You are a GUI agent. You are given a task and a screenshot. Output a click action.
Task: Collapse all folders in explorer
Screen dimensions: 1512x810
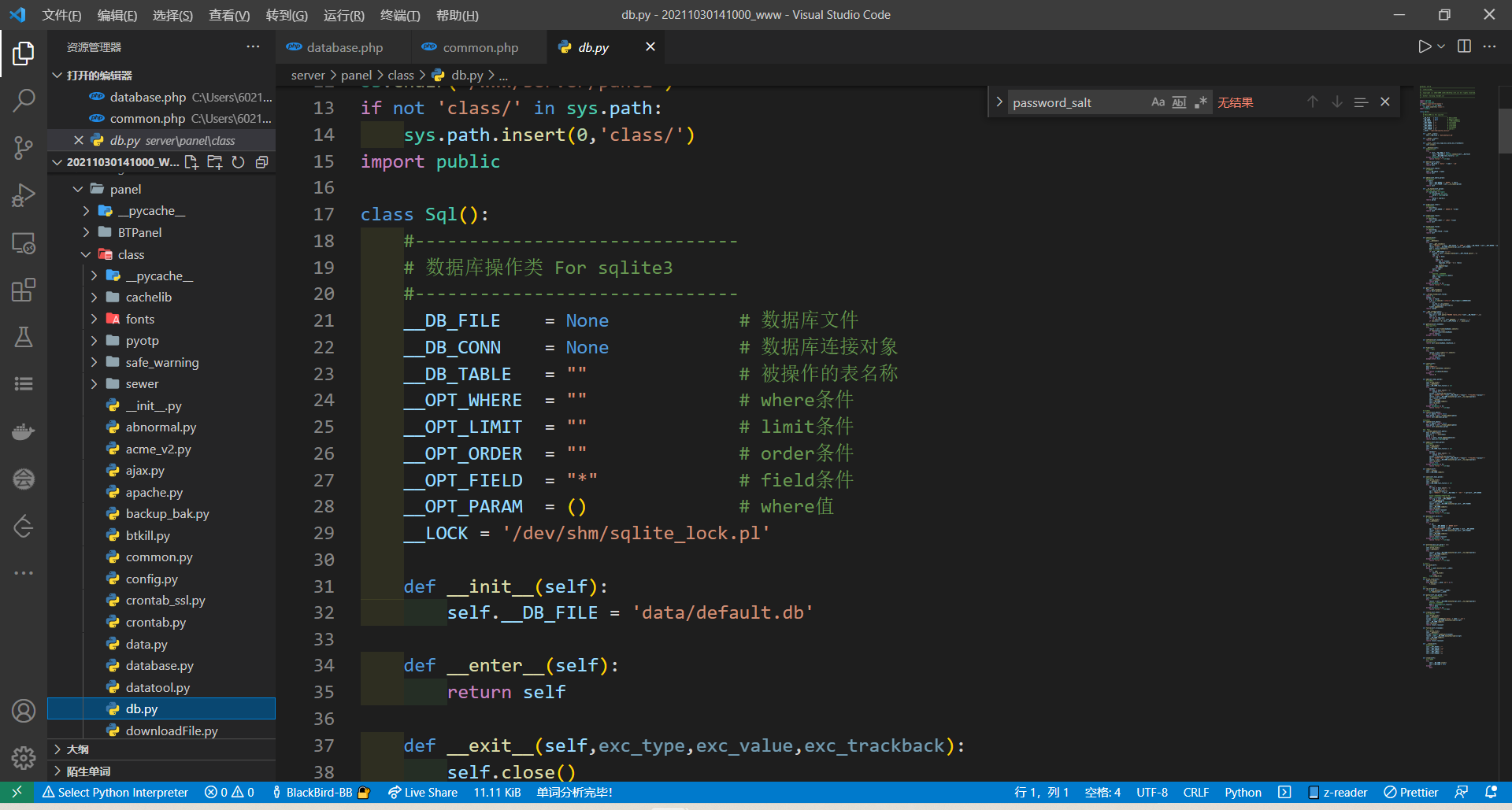coord(261,162)
